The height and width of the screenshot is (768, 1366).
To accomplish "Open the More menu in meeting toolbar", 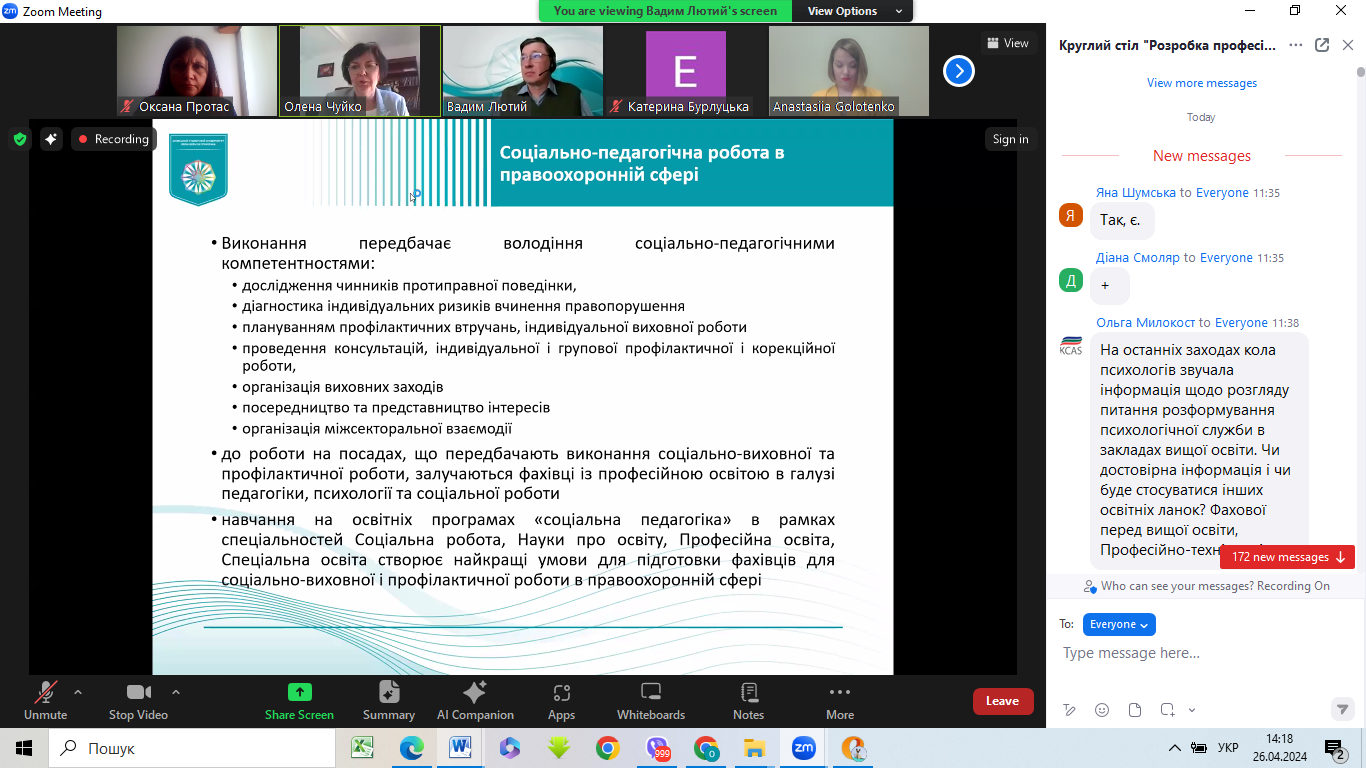I will click(x=840, y=700).
